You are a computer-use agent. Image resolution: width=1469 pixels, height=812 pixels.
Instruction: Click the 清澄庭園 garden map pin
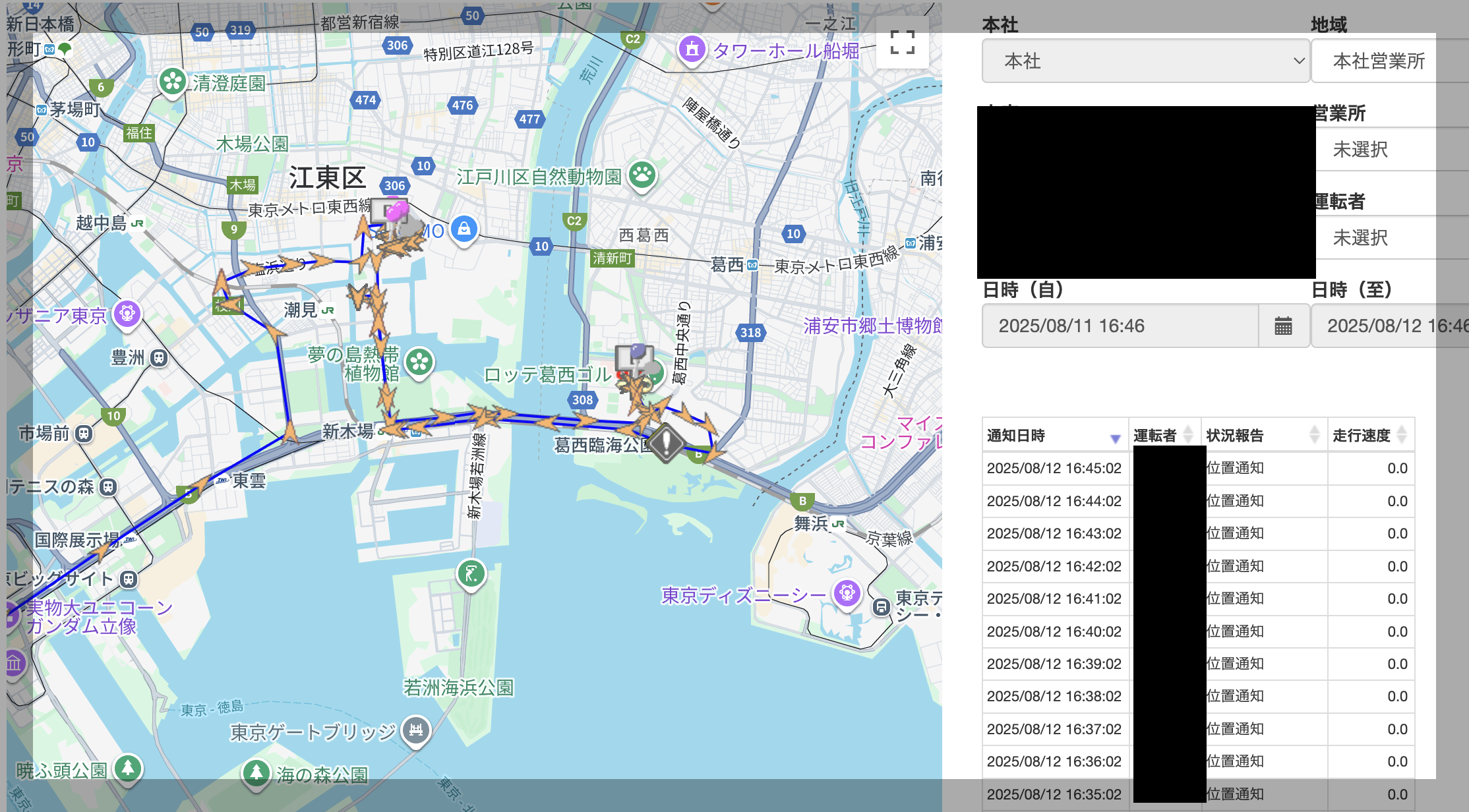point(173,82)
